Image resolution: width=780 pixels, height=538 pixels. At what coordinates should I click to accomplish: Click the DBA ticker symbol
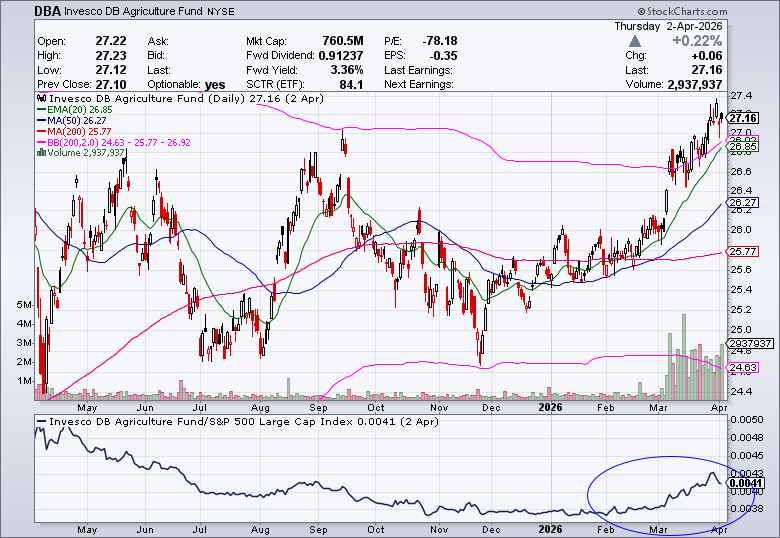(47, 11)
